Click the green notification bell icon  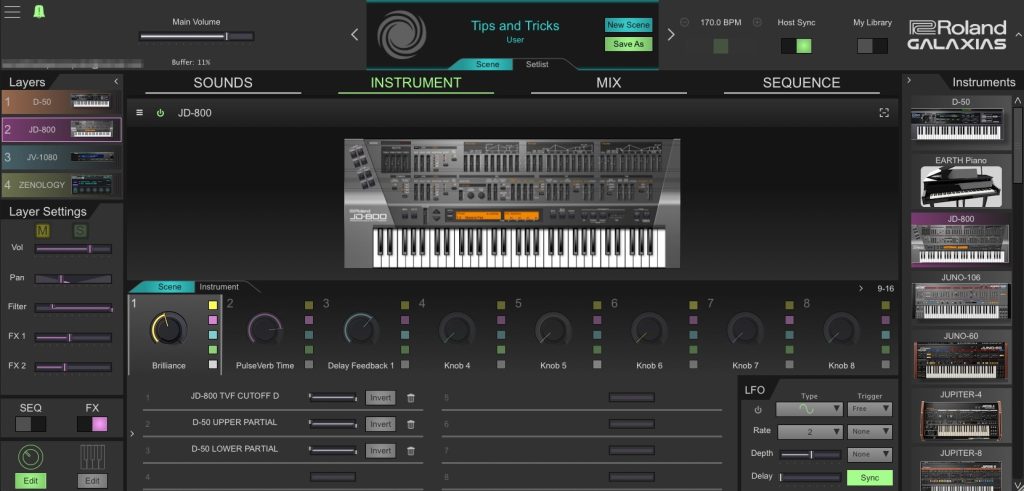coord(39,12)
